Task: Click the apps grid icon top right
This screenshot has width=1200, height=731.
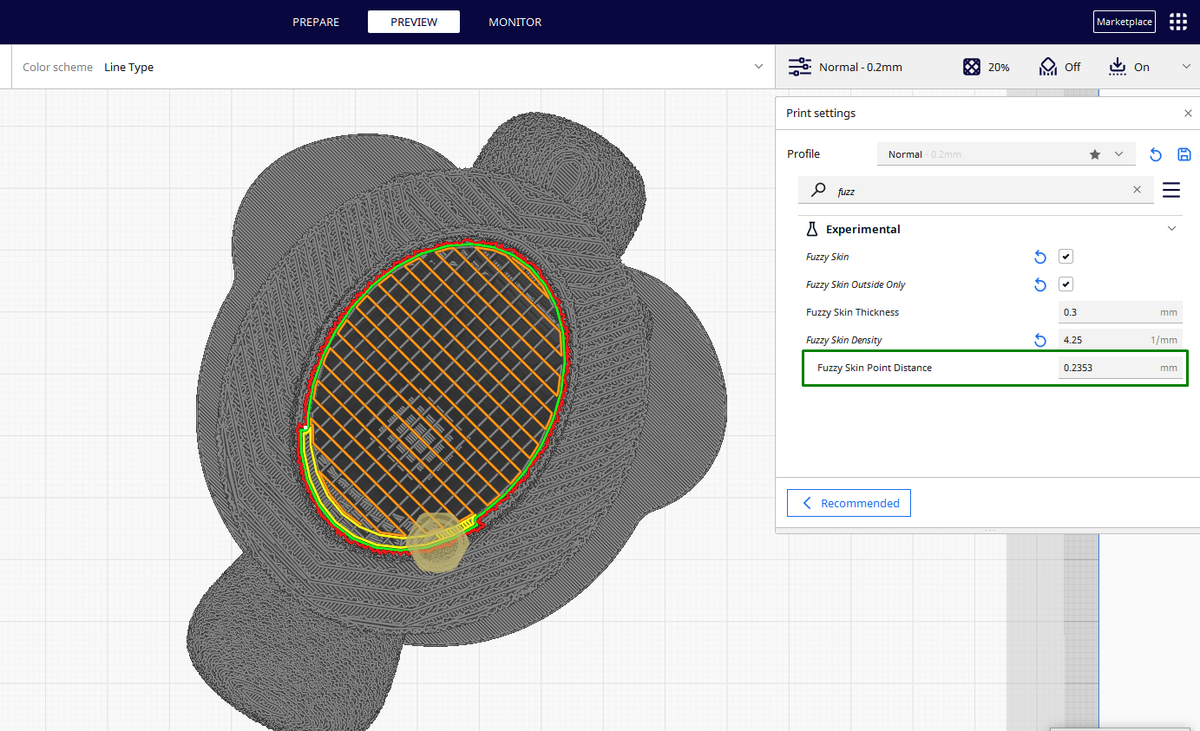Action: (1177, 21)
